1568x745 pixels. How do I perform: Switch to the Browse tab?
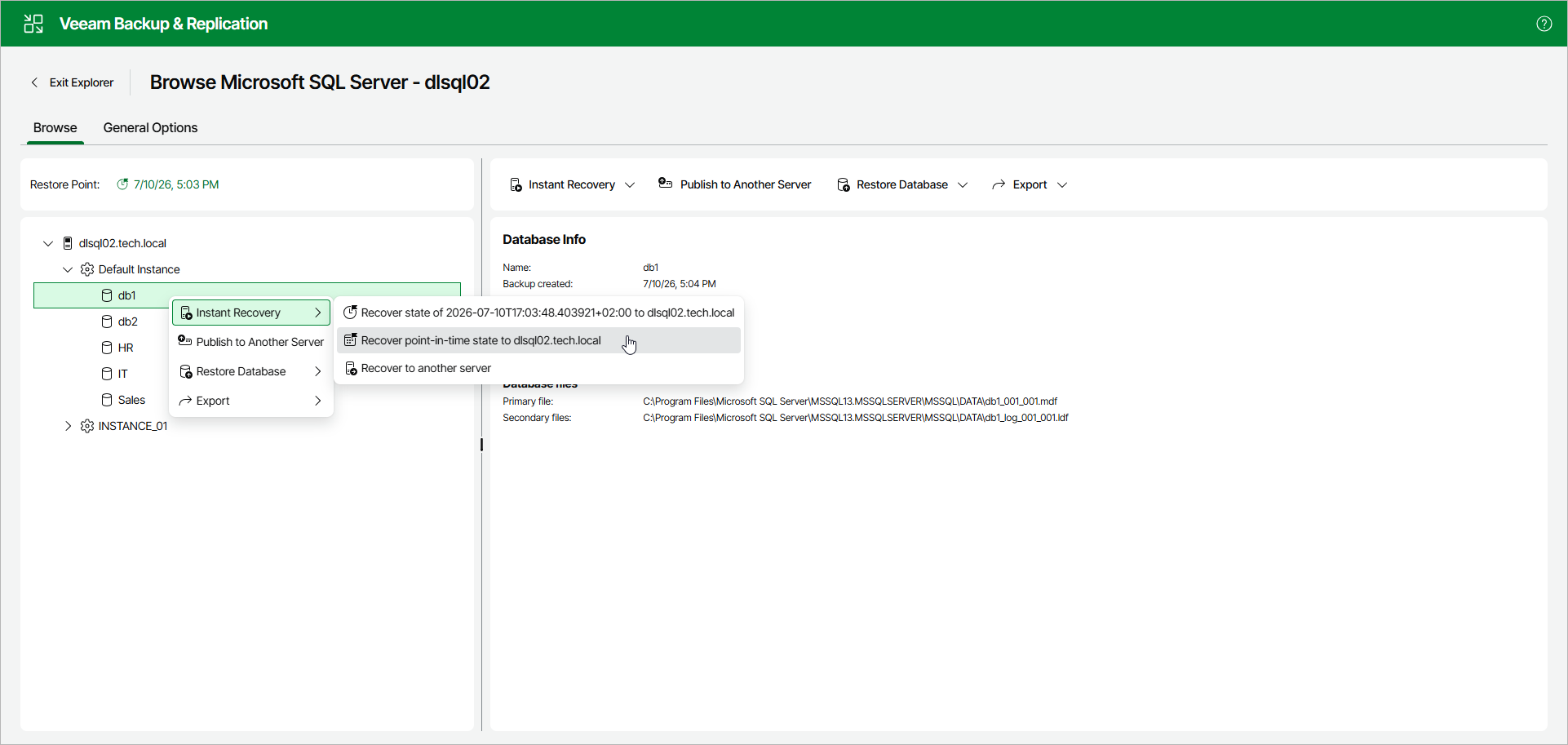55,128
